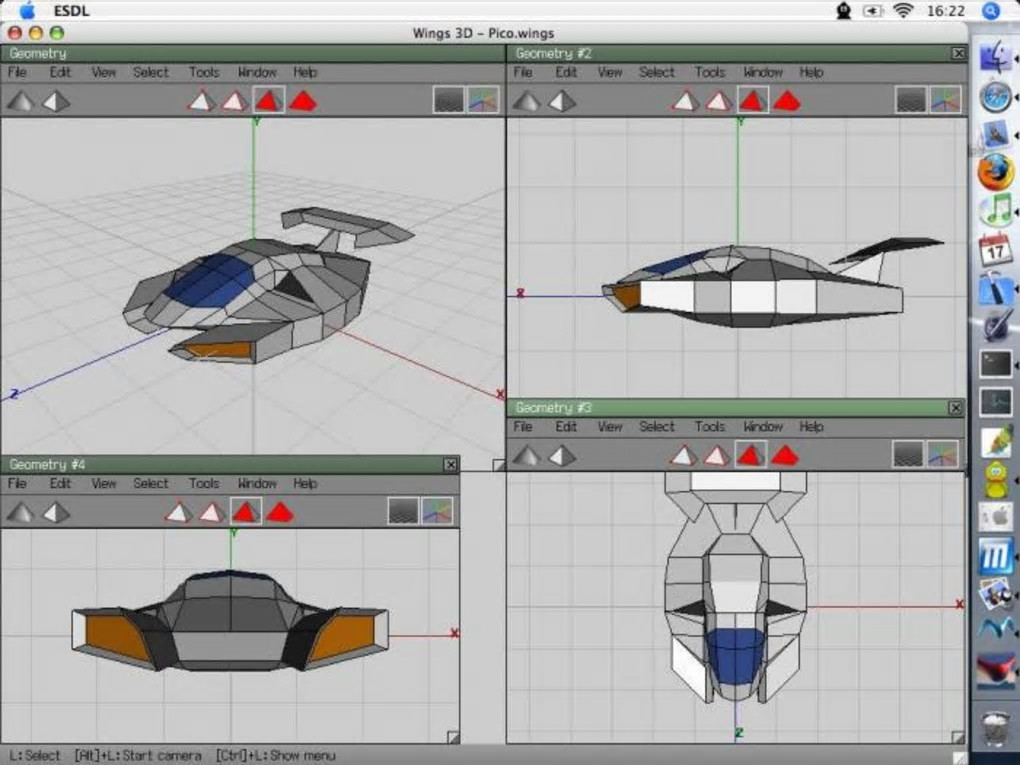The height and width of the screenshot is (765, 1020).
Task: Open View menu in Geometry #4 window
Action: 103,483
